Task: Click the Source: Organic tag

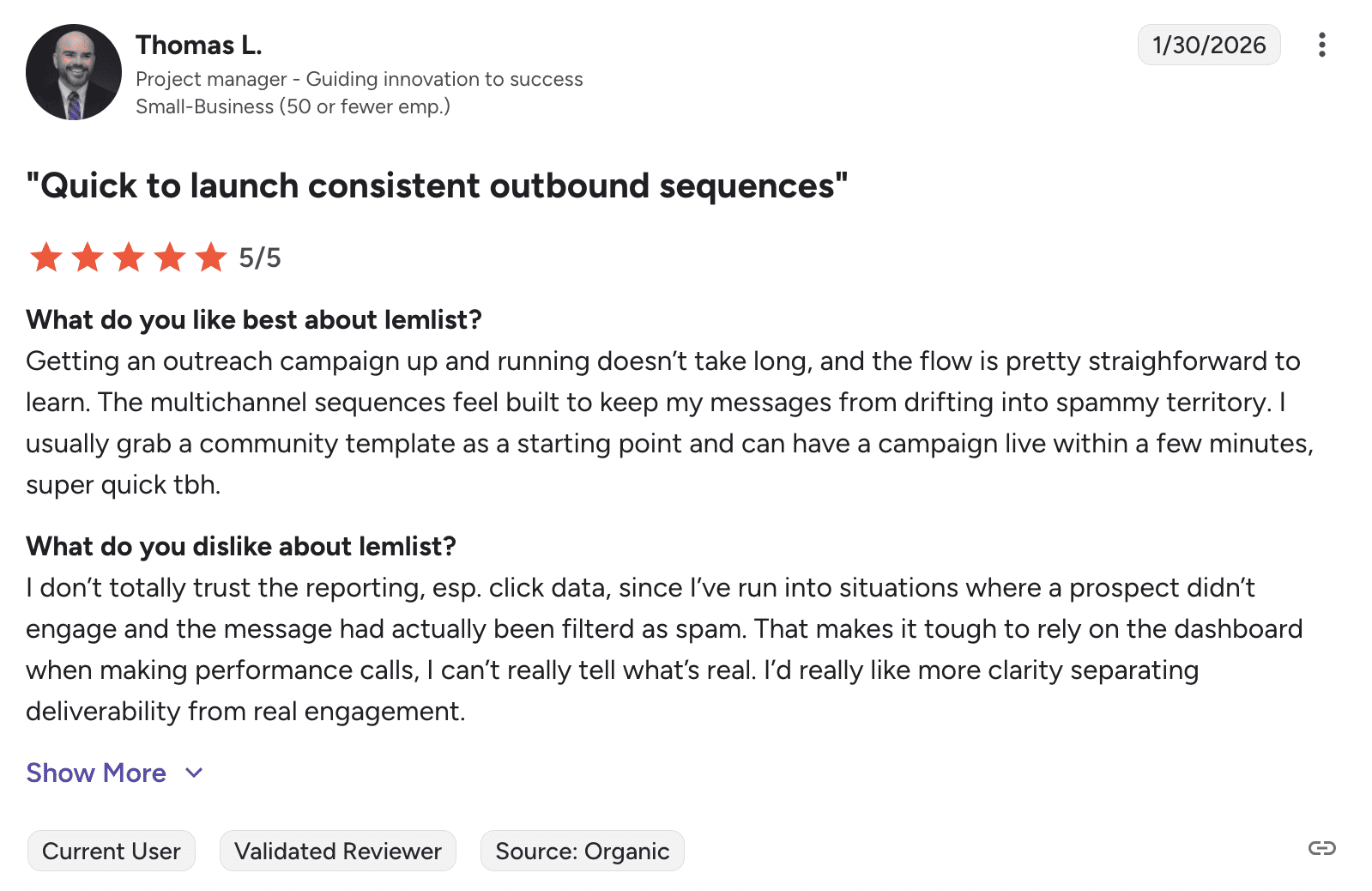Action: point(582,851)
